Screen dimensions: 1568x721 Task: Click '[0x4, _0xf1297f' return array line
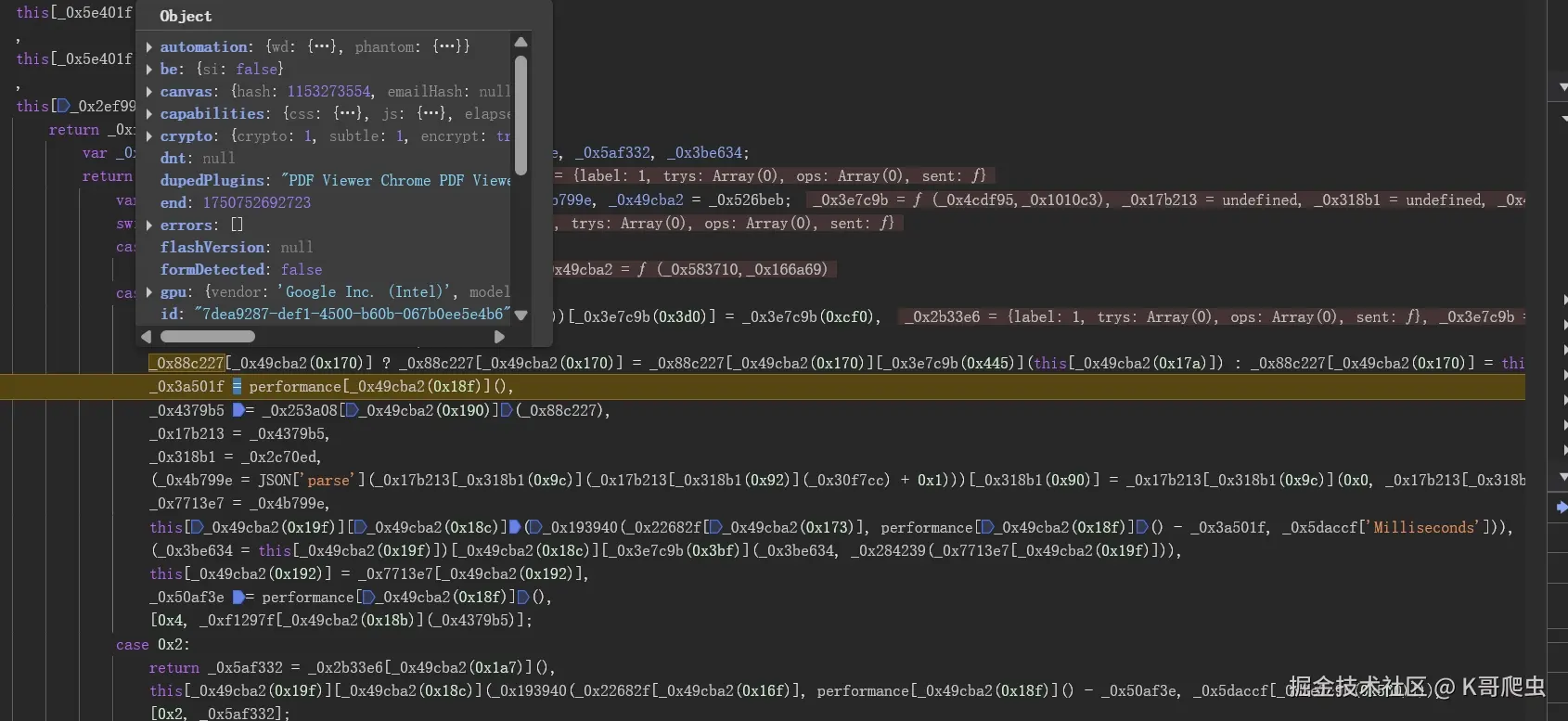click(341, 620)
